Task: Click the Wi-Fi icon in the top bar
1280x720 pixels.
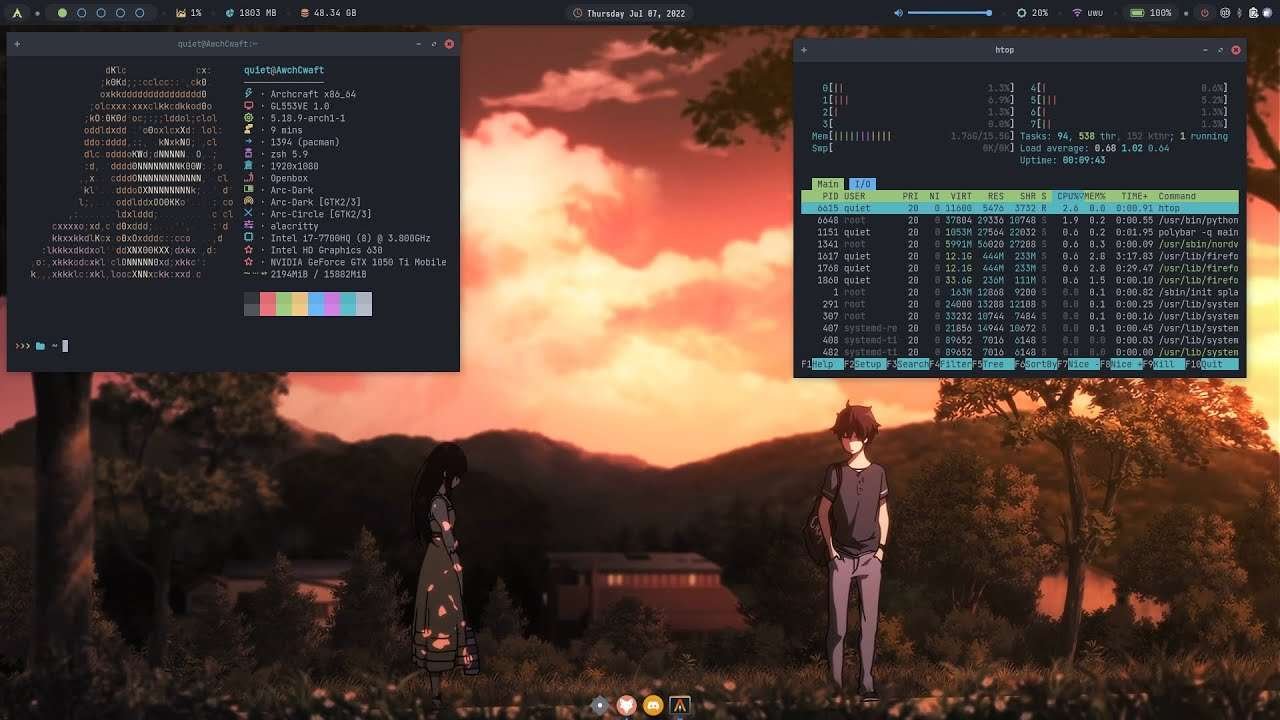Action: tap(1077, 13)
